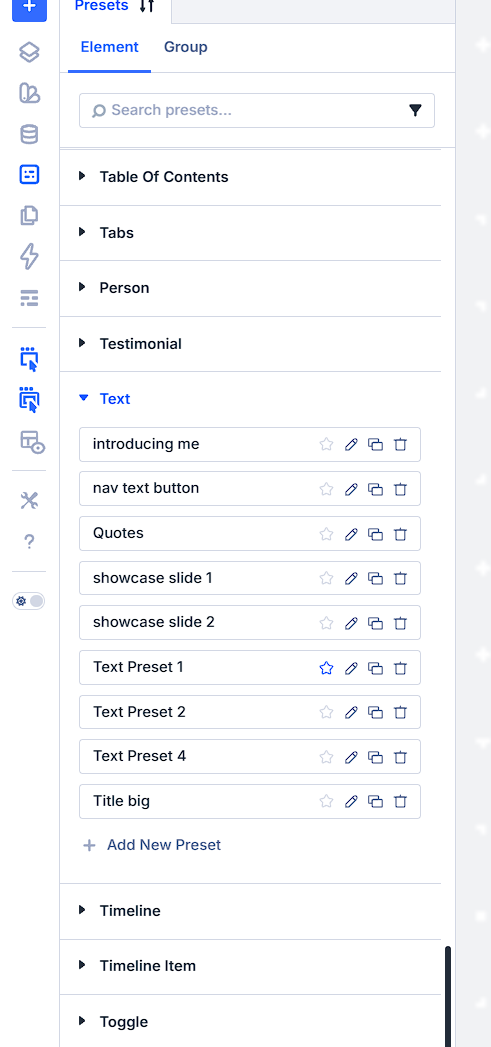Open the Layers panel icon in sidebar
Image resolution: width=491 pixels, height=1047 pixels.
(x=29, y=52)
